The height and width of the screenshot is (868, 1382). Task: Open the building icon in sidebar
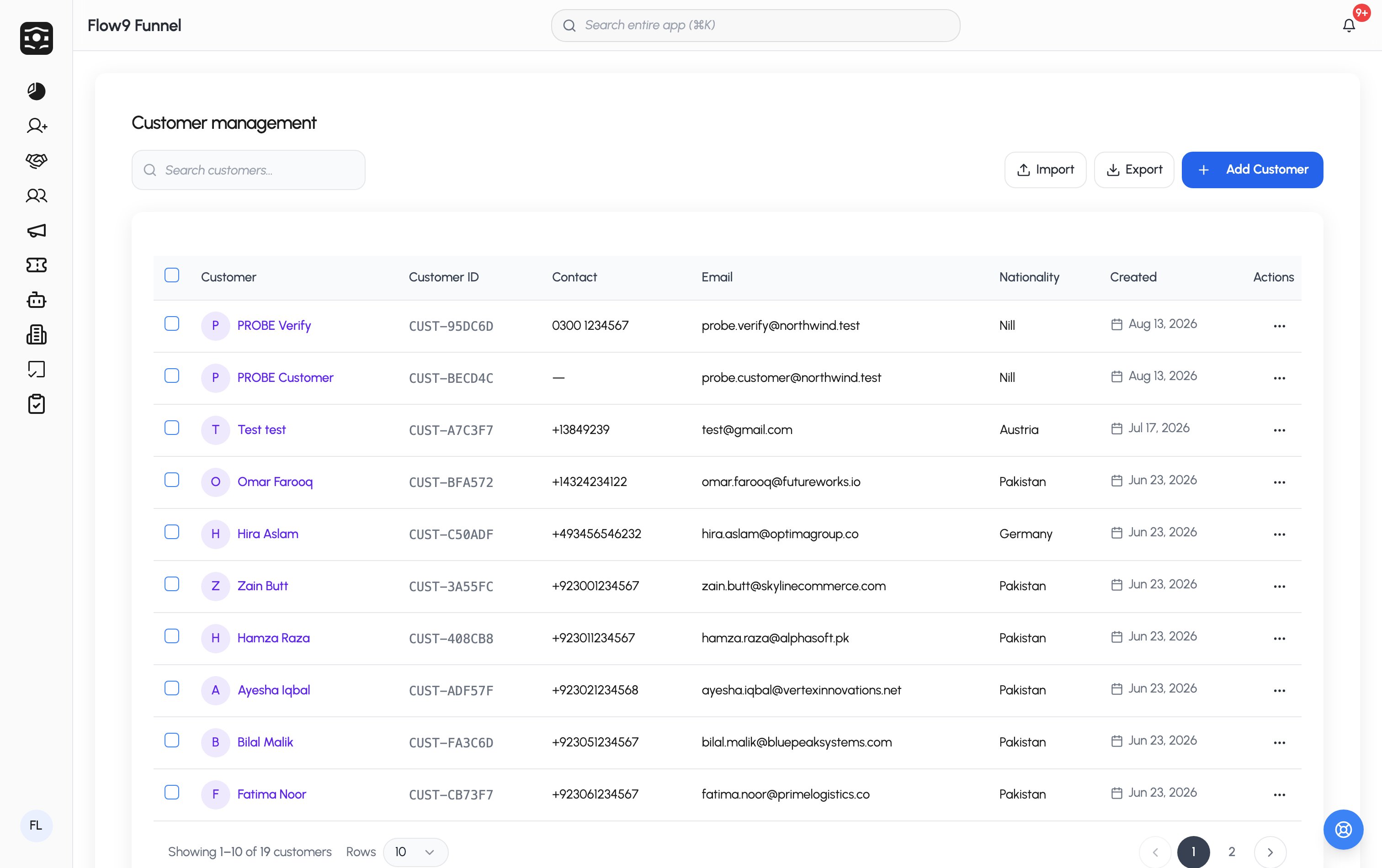[x=36, y=334]
